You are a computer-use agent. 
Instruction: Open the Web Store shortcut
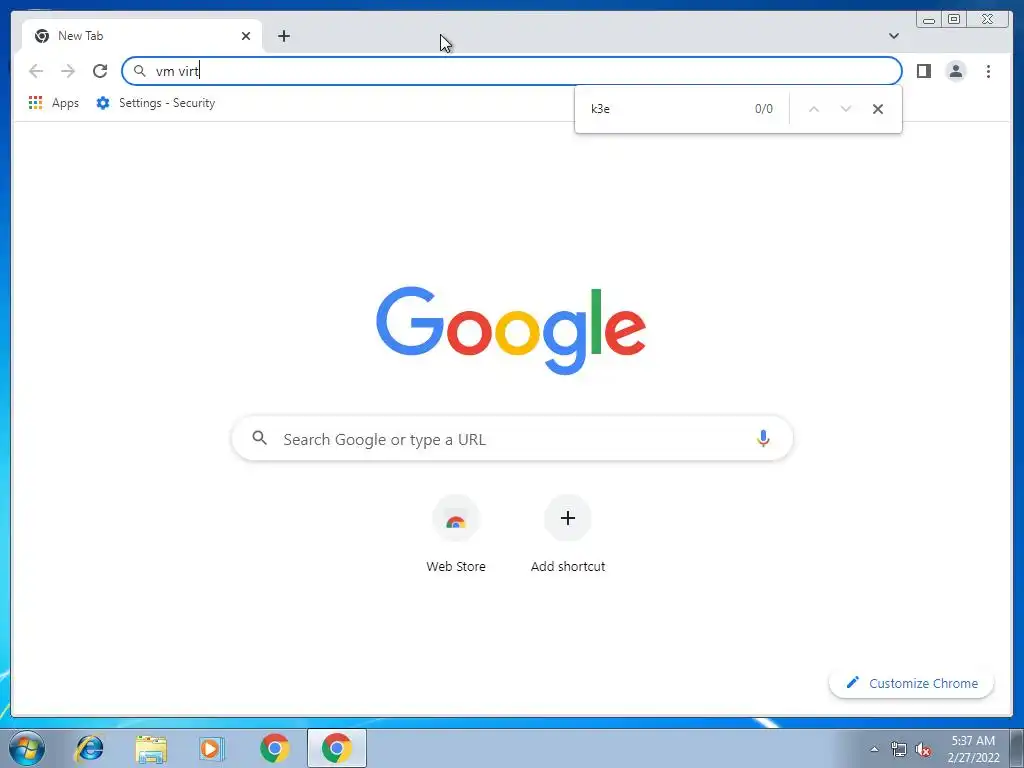456,536
